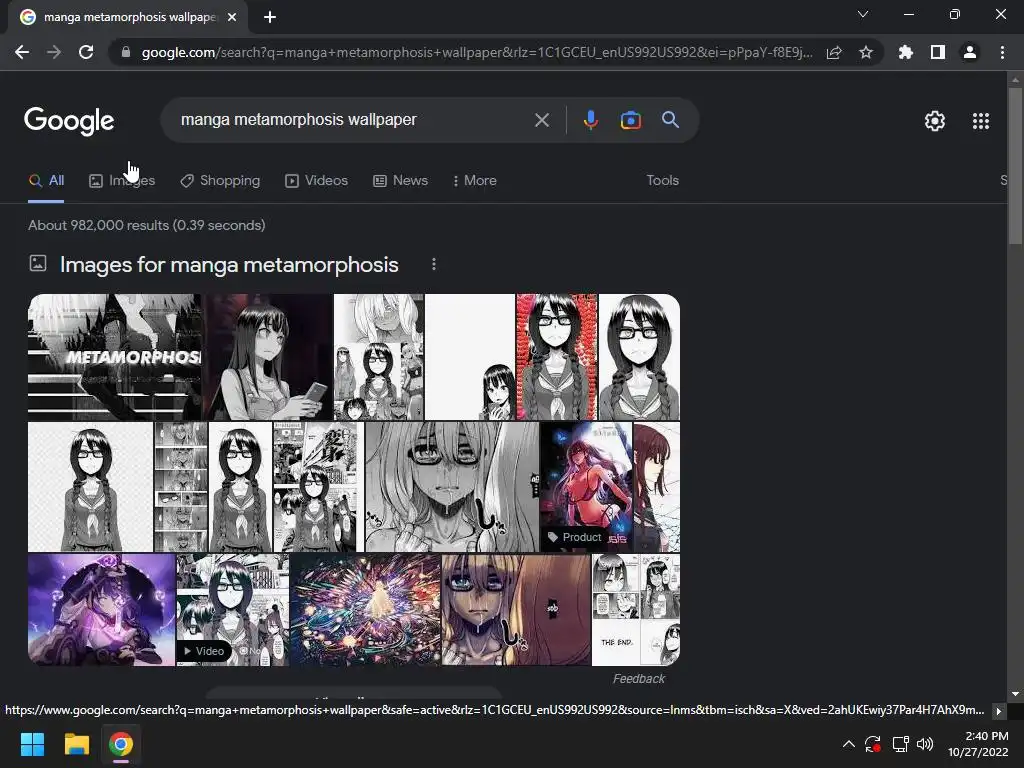Expand the More search options
This screenshot has height=768, width=1024.
tap(475, 180)
